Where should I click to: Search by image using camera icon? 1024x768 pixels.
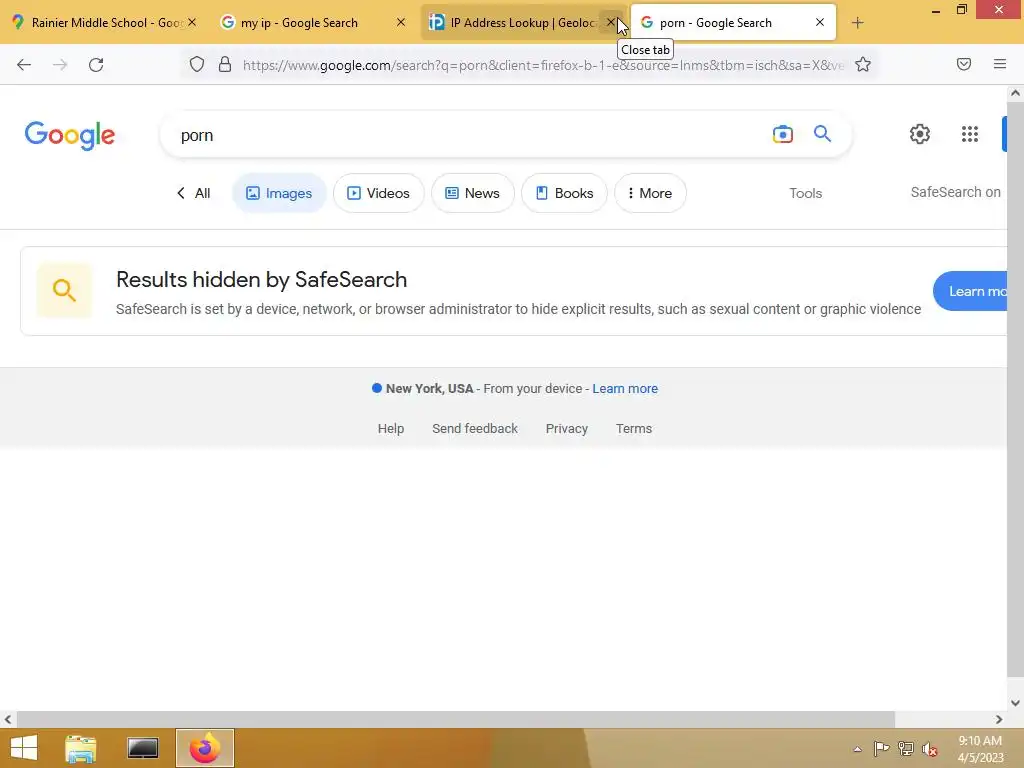click(x=782, y=135)
